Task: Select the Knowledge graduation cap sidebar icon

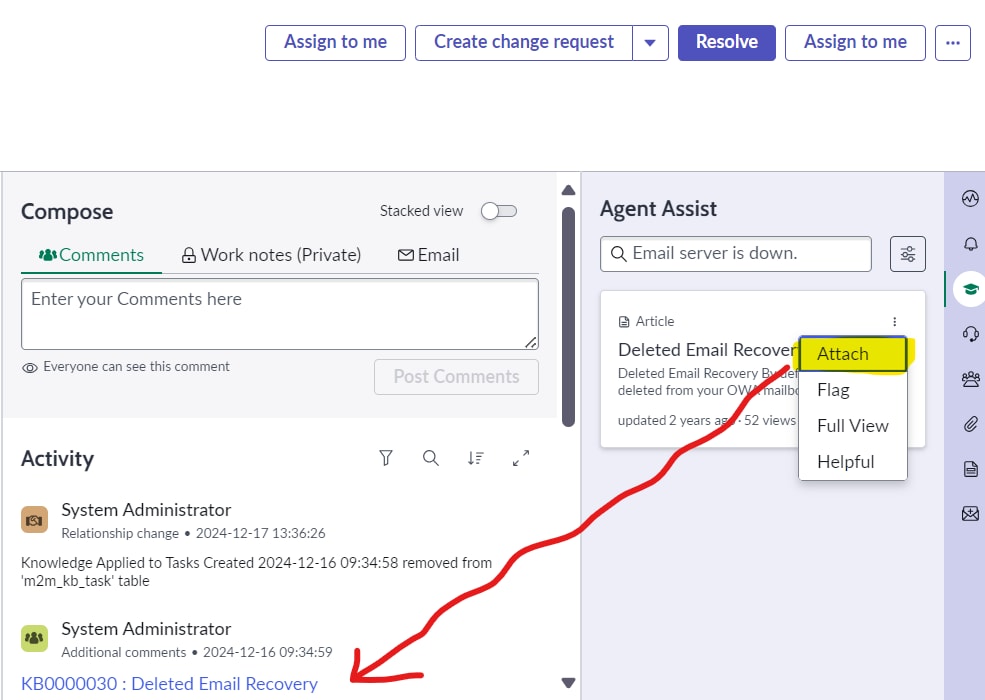Action: pyautogui.click(x=969, y=288)
